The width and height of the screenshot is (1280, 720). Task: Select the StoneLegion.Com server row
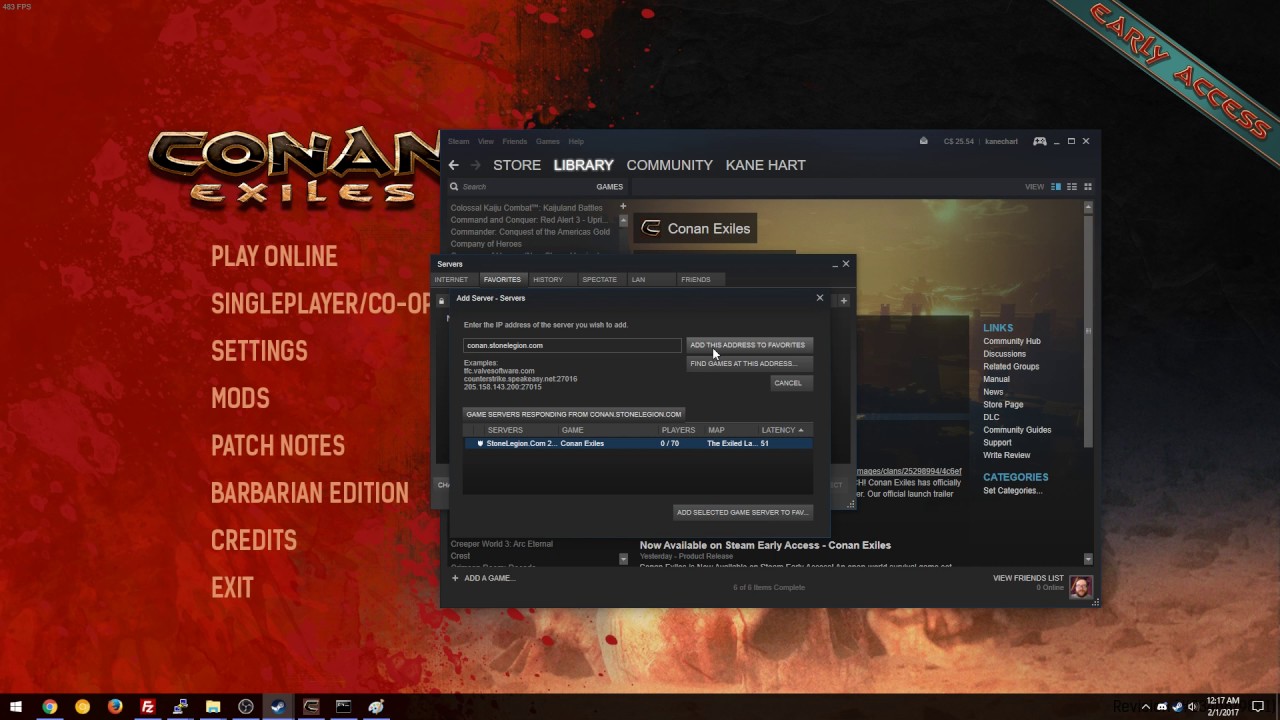(x=638, y=443)
